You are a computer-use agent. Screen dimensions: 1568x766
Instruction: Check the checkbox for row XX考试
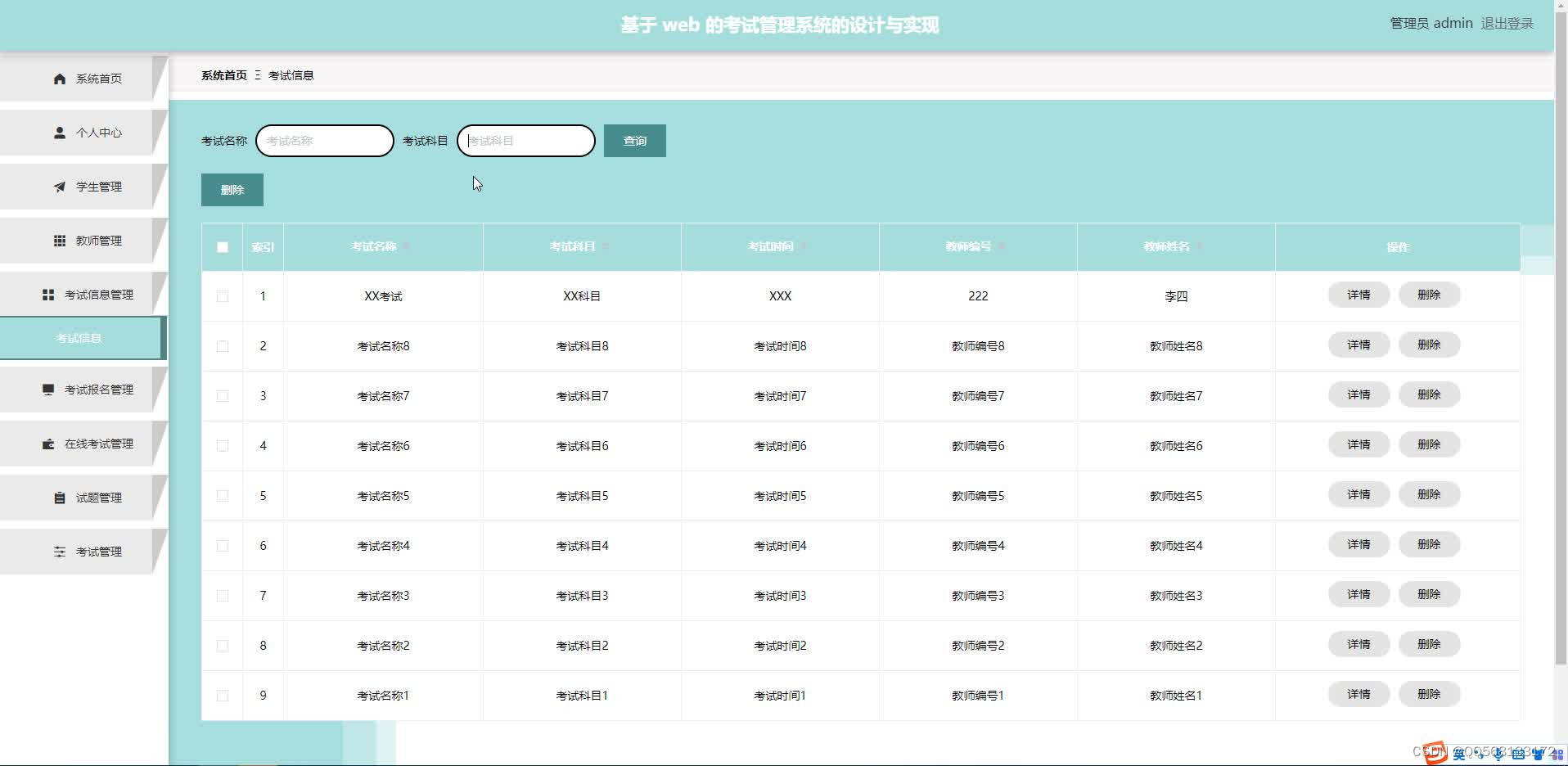pyautogui.click(x=222, y=296)
